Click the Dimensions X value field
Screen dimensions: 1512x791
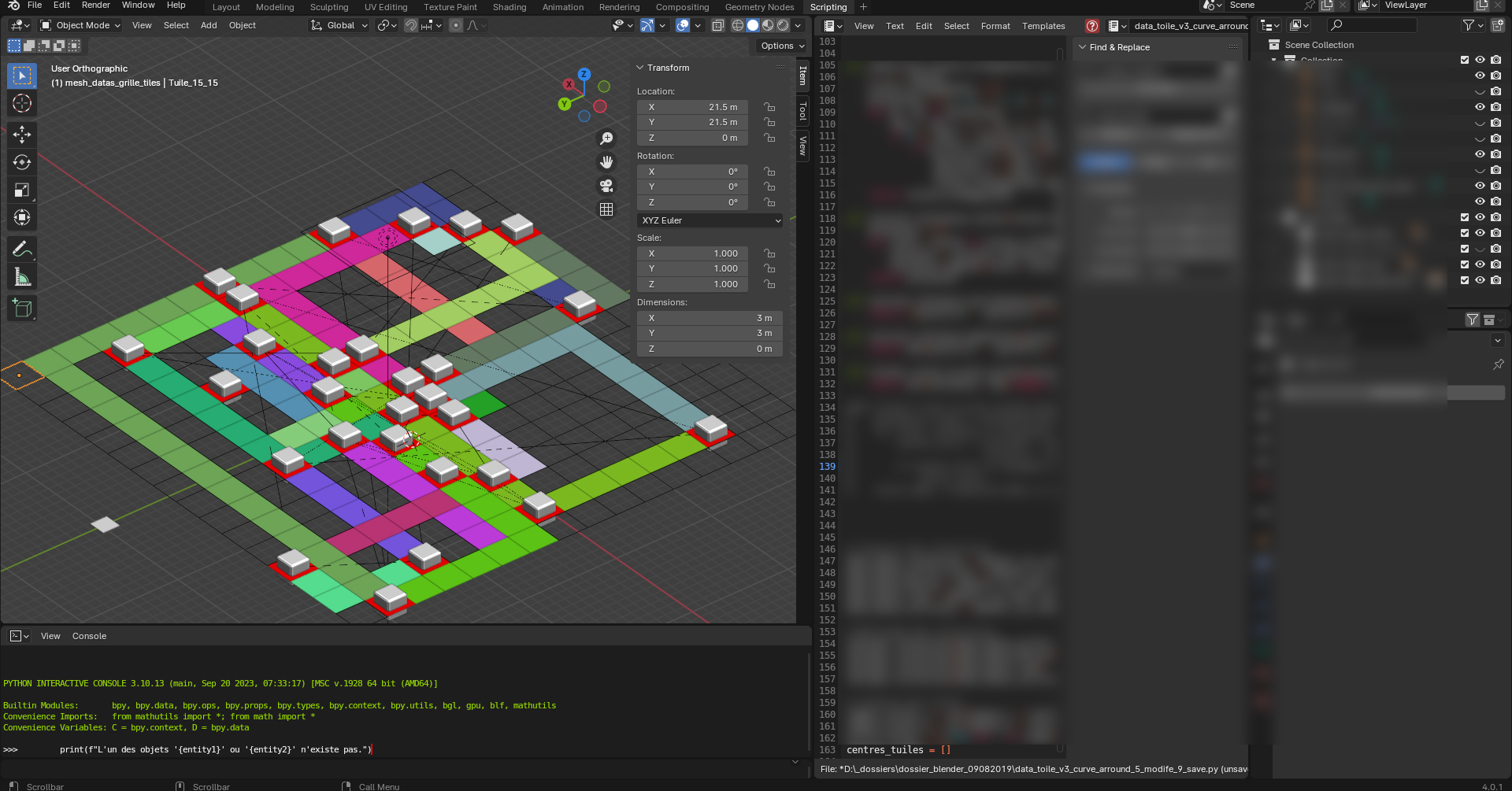tap(709, 318)
